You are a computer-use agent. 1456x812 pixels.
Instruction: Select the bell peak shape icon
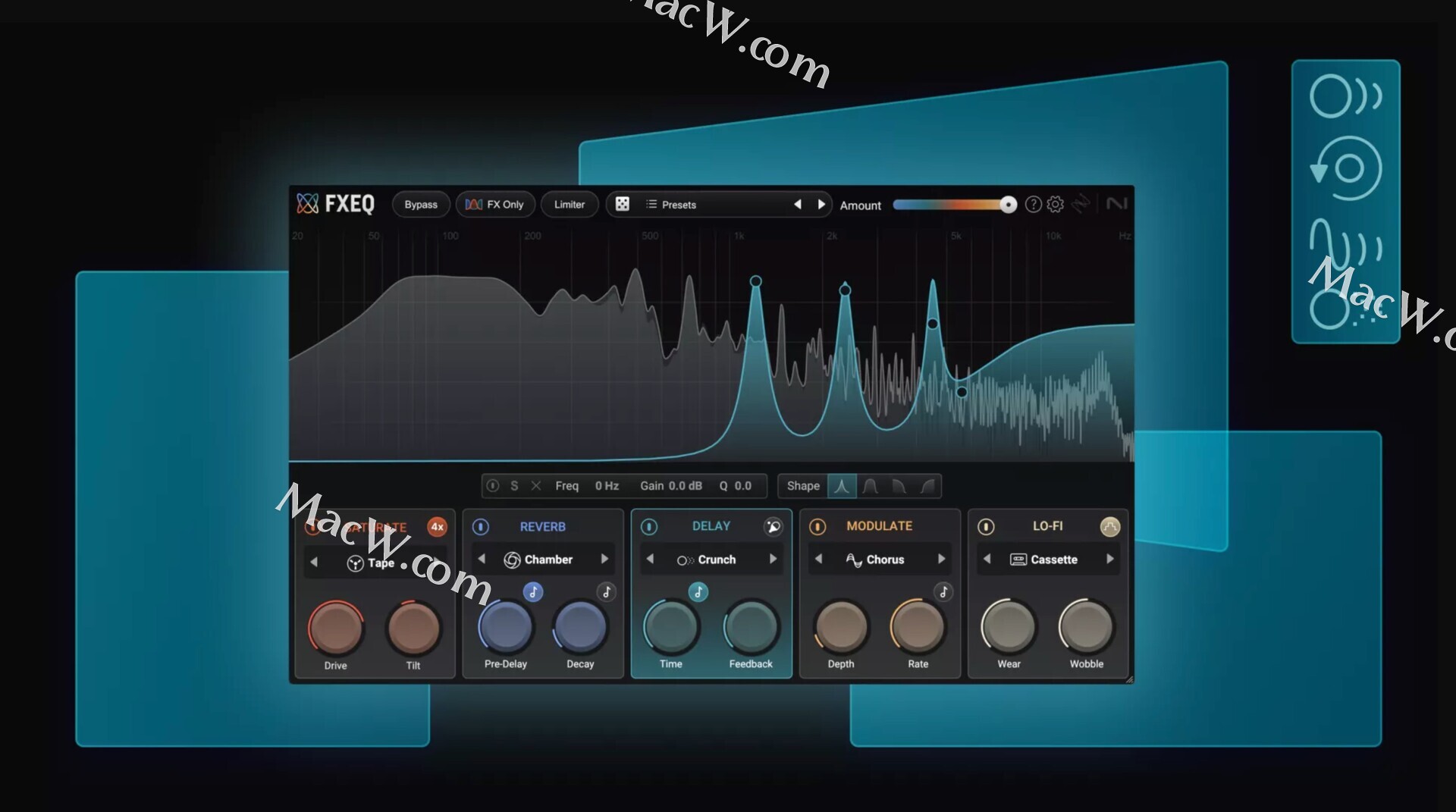click(x=842, y=486)
